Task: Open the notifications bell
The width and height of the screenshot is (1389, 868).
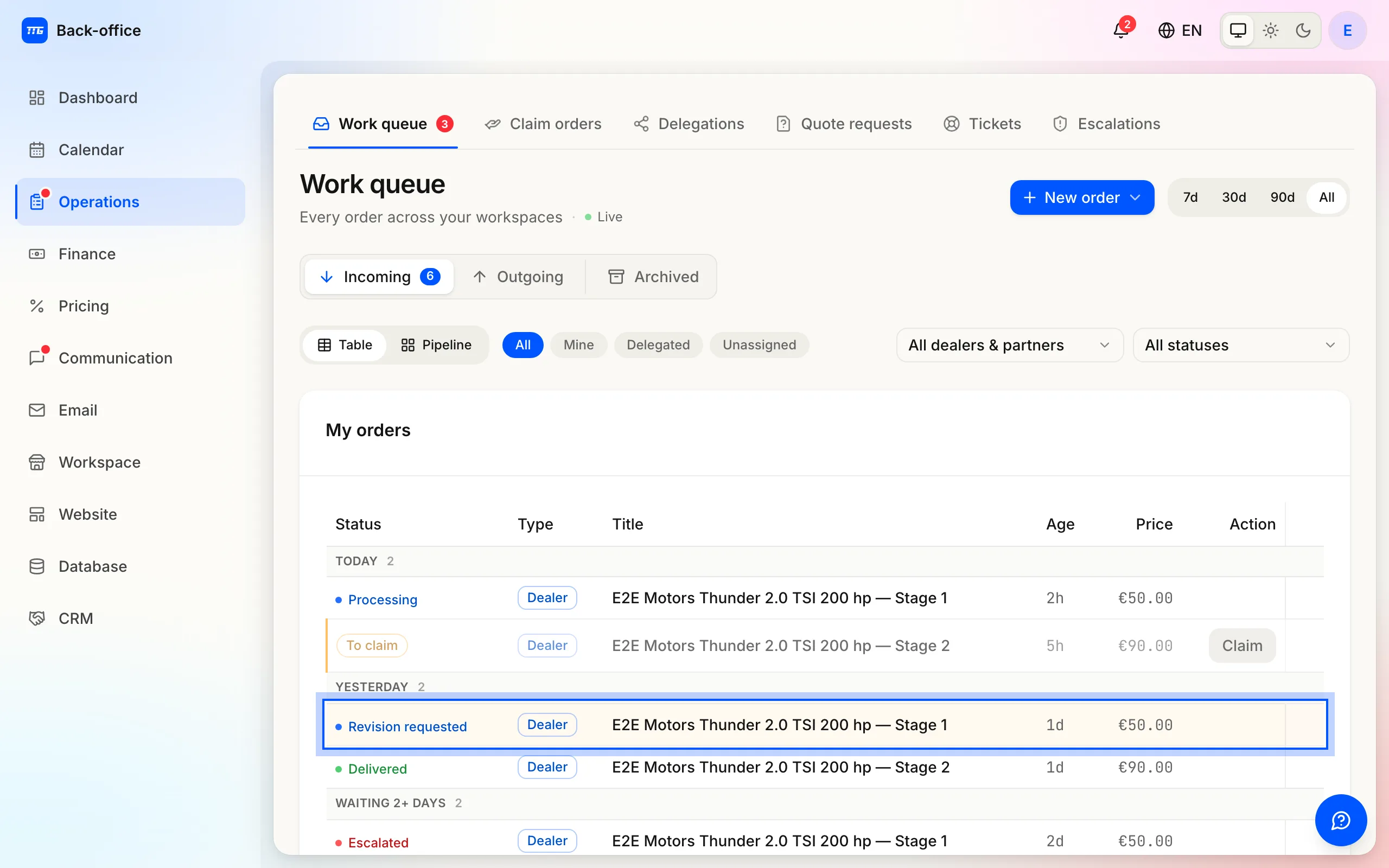Action: click(1121, 30)
